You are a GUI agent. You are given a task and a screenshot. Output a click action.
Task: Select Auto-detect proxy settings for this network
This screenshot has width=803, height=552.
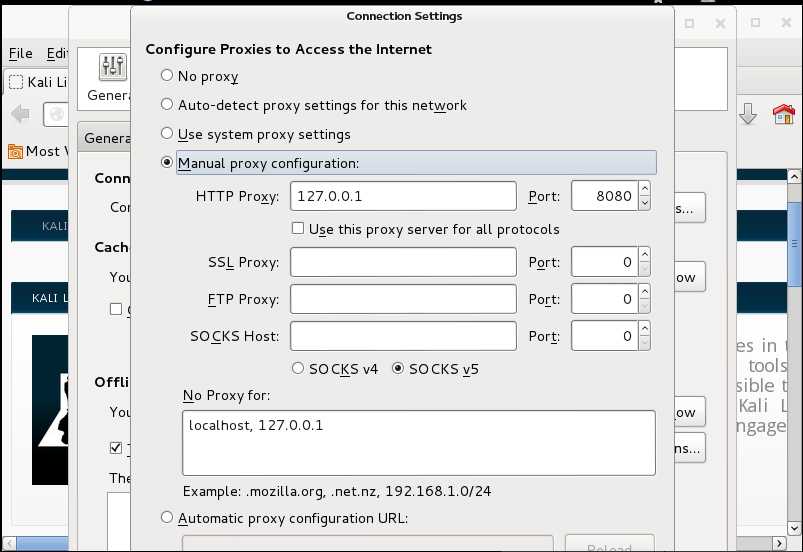pyautogui.click(x=167, y=105)
